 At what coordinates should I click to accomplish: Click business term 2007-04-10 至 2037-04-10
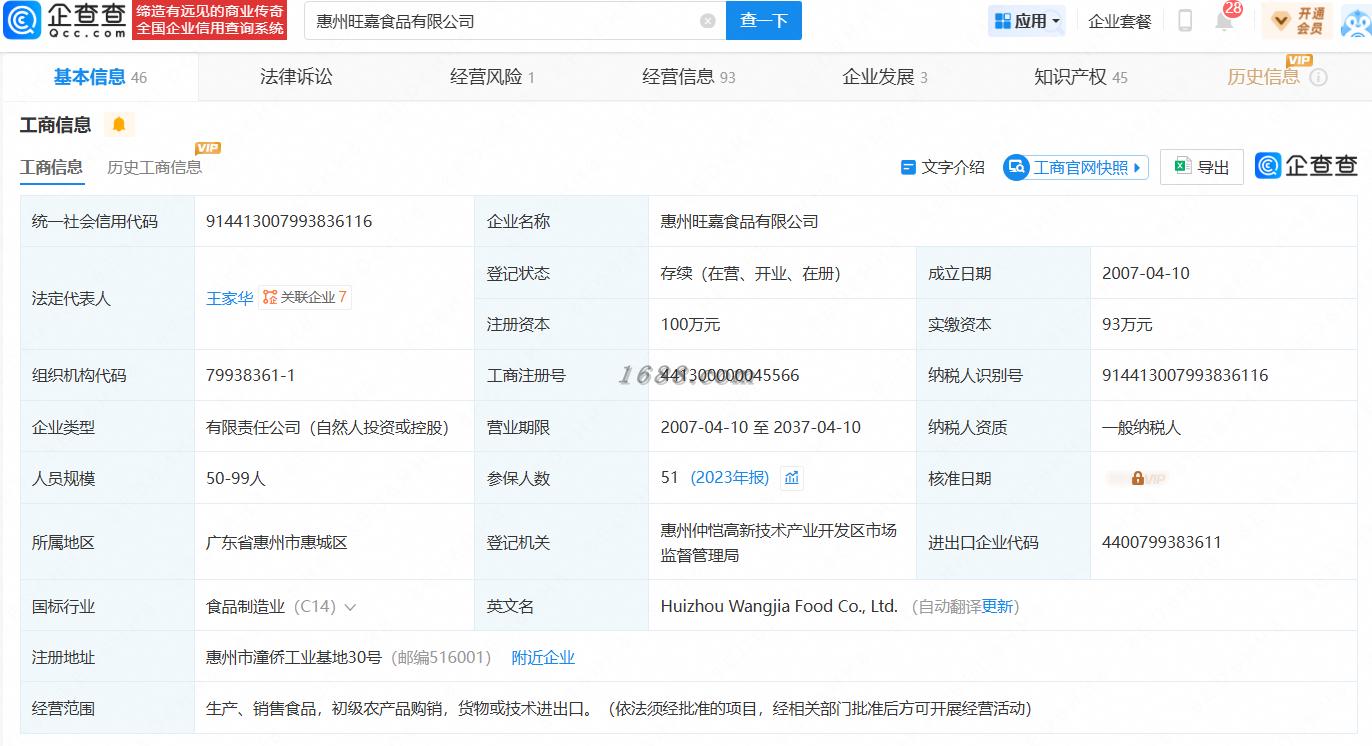760,427
